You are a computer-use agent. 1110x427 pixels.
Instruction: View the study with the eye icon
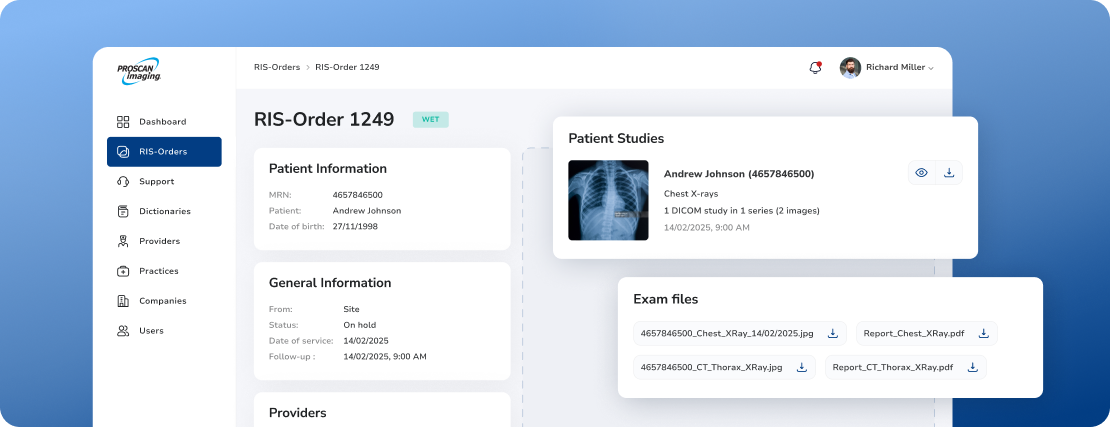click(x=921, y=172)
